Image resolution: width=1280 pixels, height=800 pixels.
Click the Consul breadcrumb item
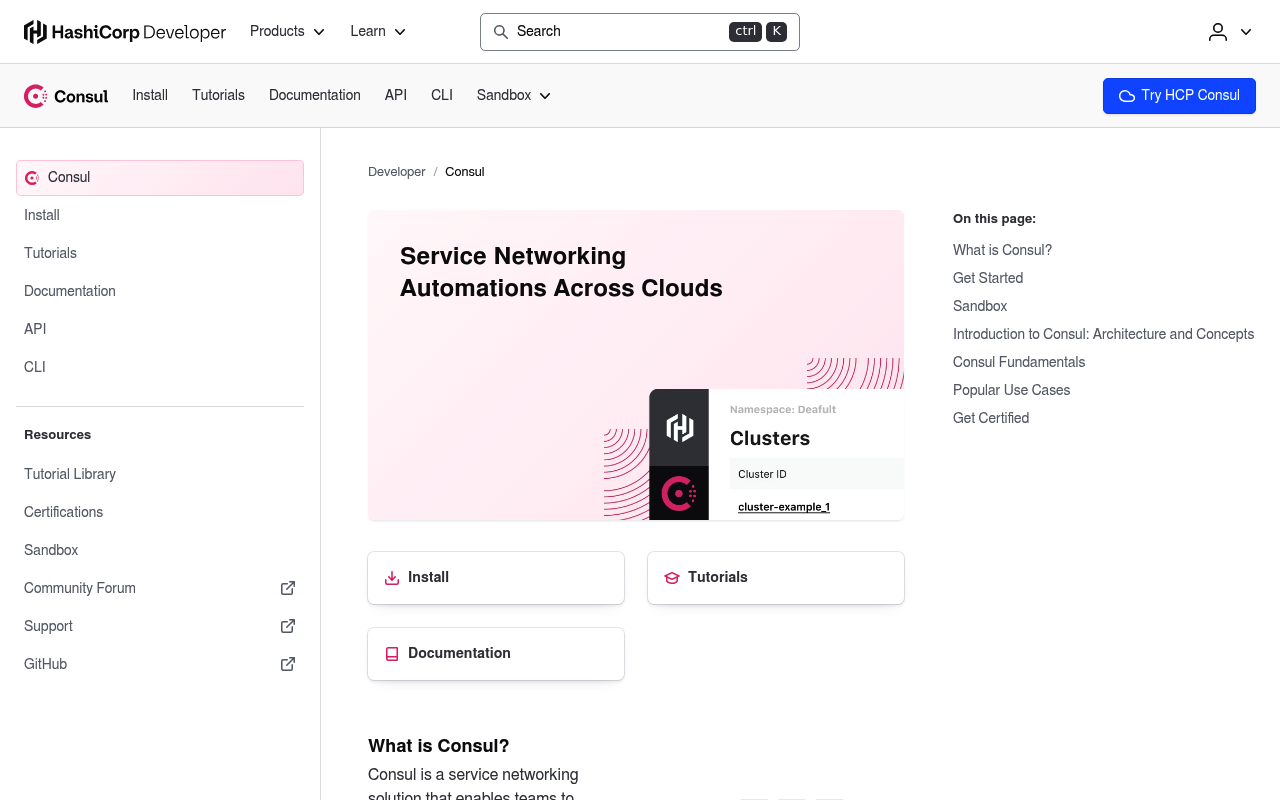pos(465,172)
